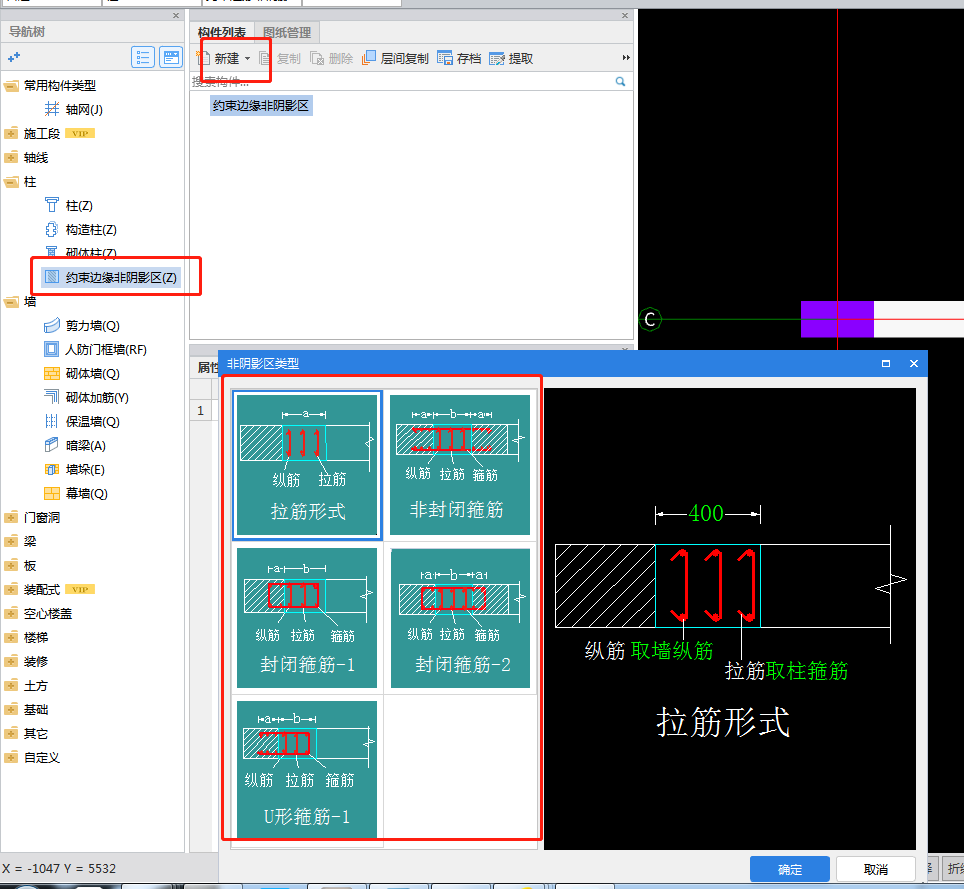964x889 pixels.
Task: Close the 构件列表 panel
Action: pos(625,15)
